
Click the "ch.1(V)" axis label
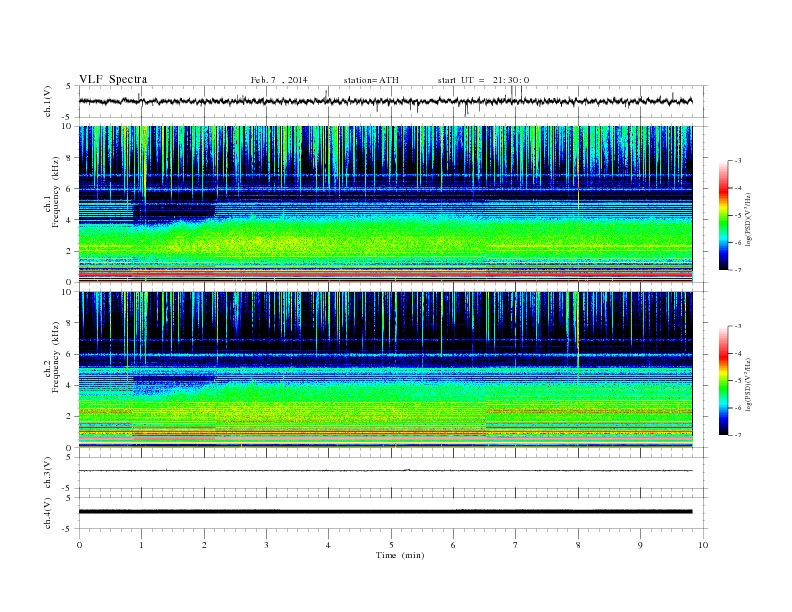point(48,101)
